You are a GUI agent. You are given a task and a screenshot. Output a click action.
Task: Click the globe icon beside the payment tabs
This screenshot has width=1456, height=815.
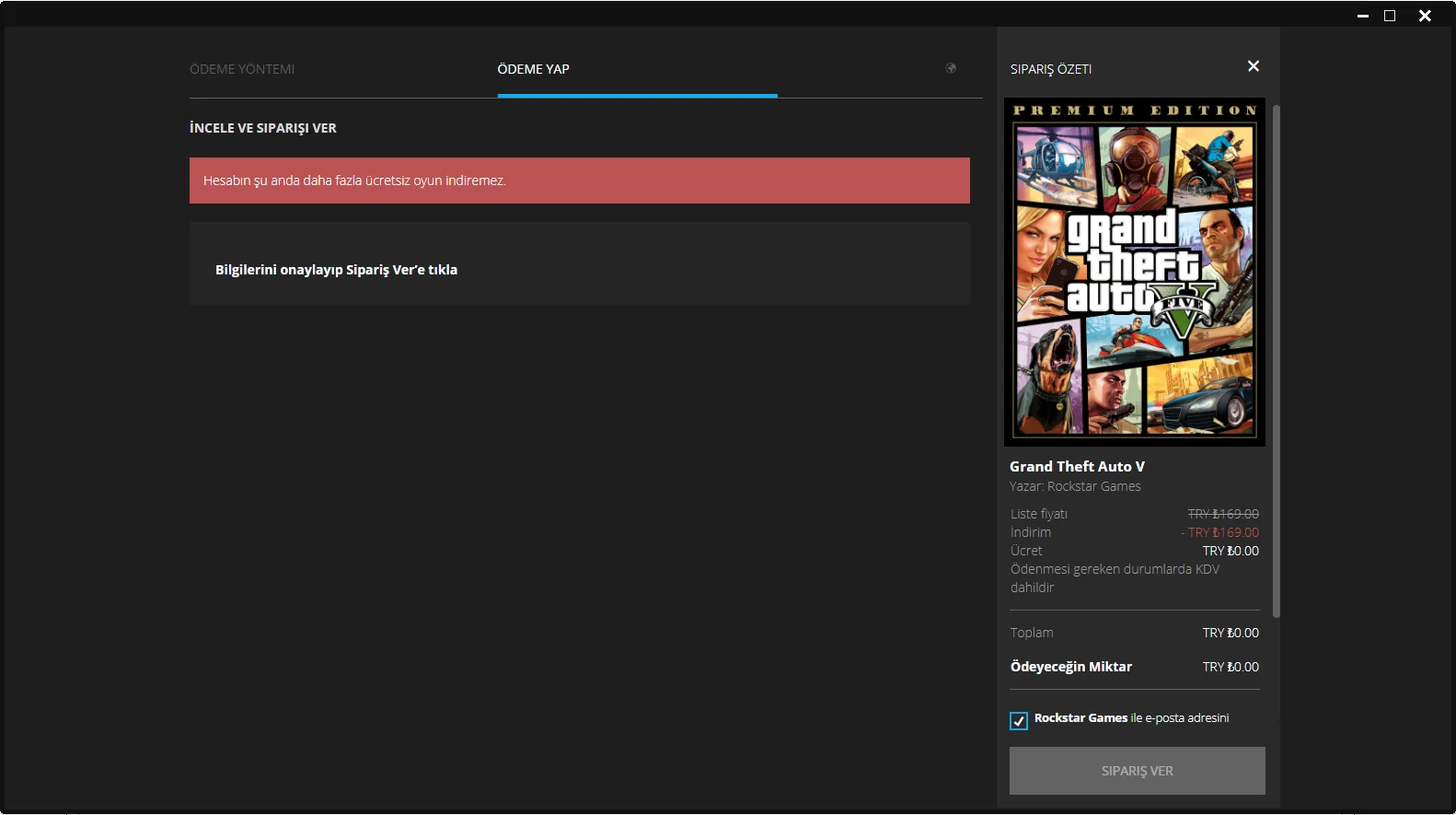pos(951,68)
